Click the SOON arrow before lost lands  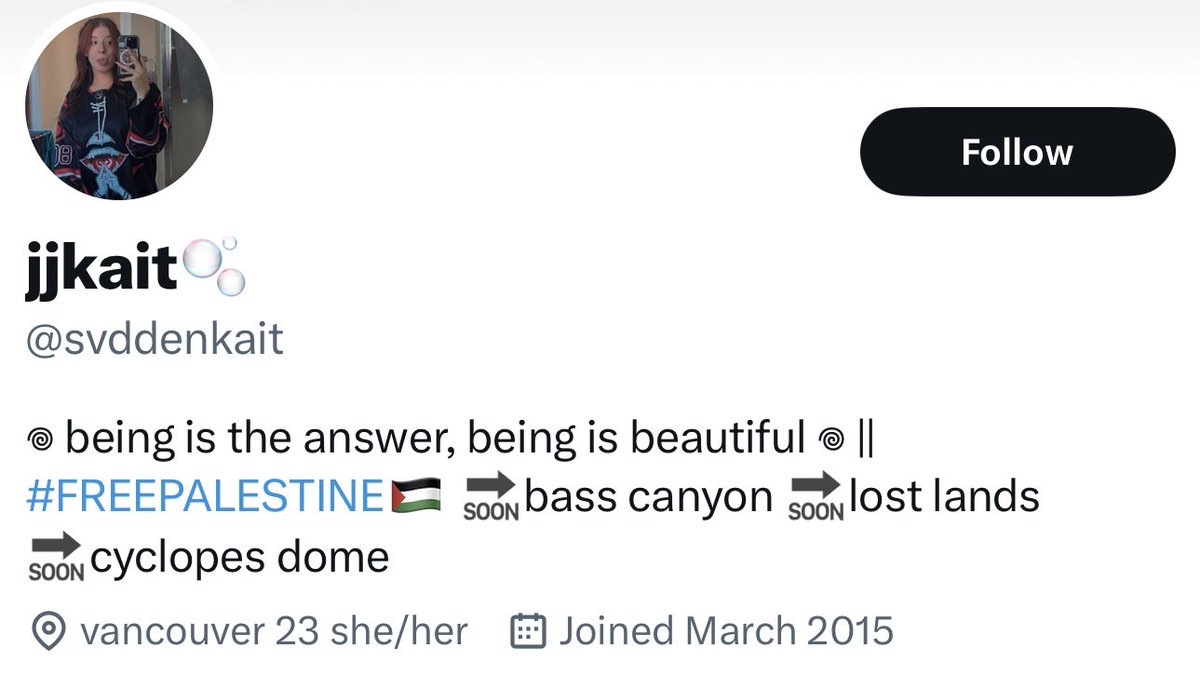[817, 496]
